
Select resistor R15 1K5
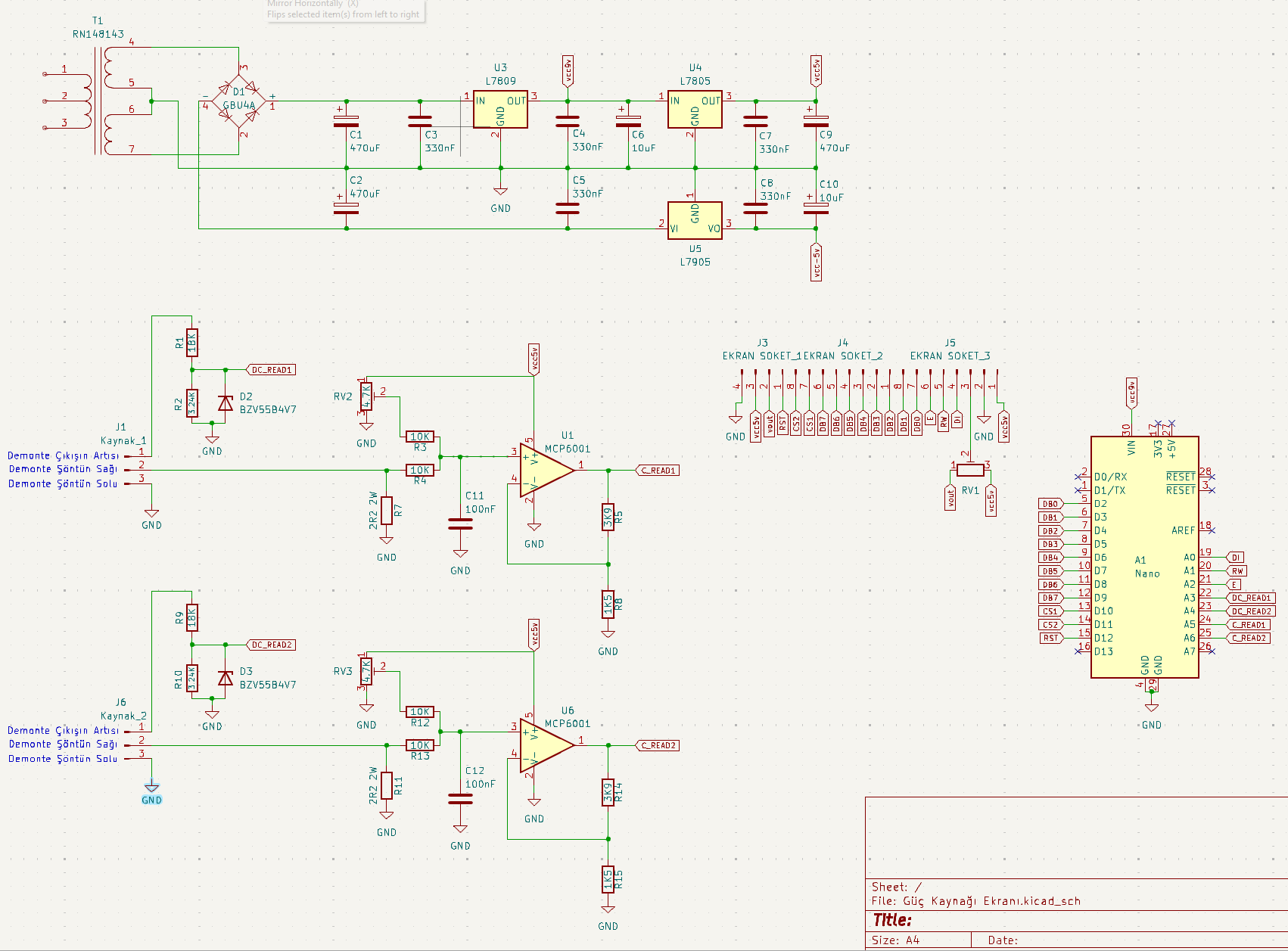[x=608, y=880]
